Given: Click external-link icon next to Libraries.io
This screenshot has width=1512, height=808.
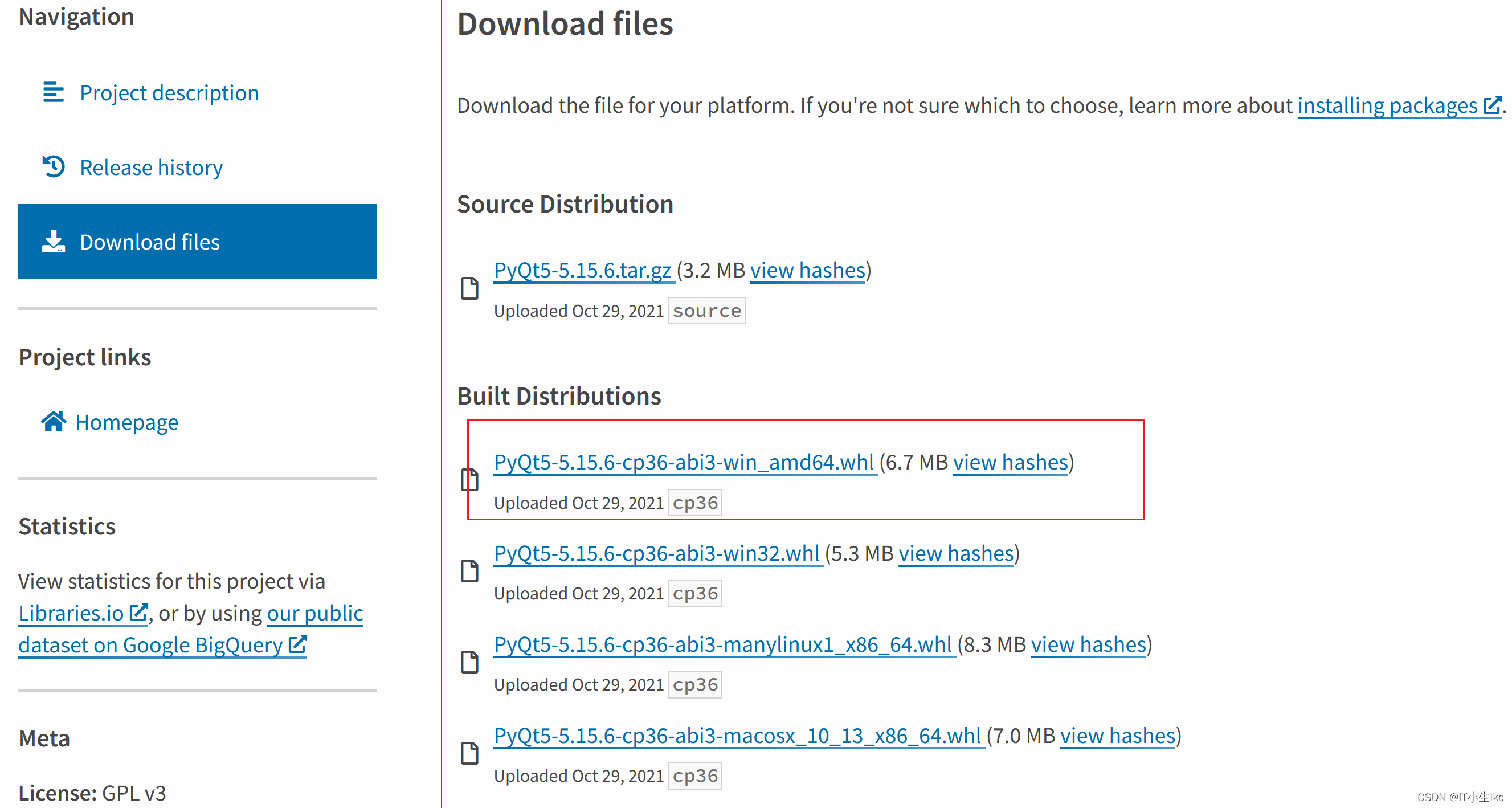Looking at the screenshot, I should point(138,613).
